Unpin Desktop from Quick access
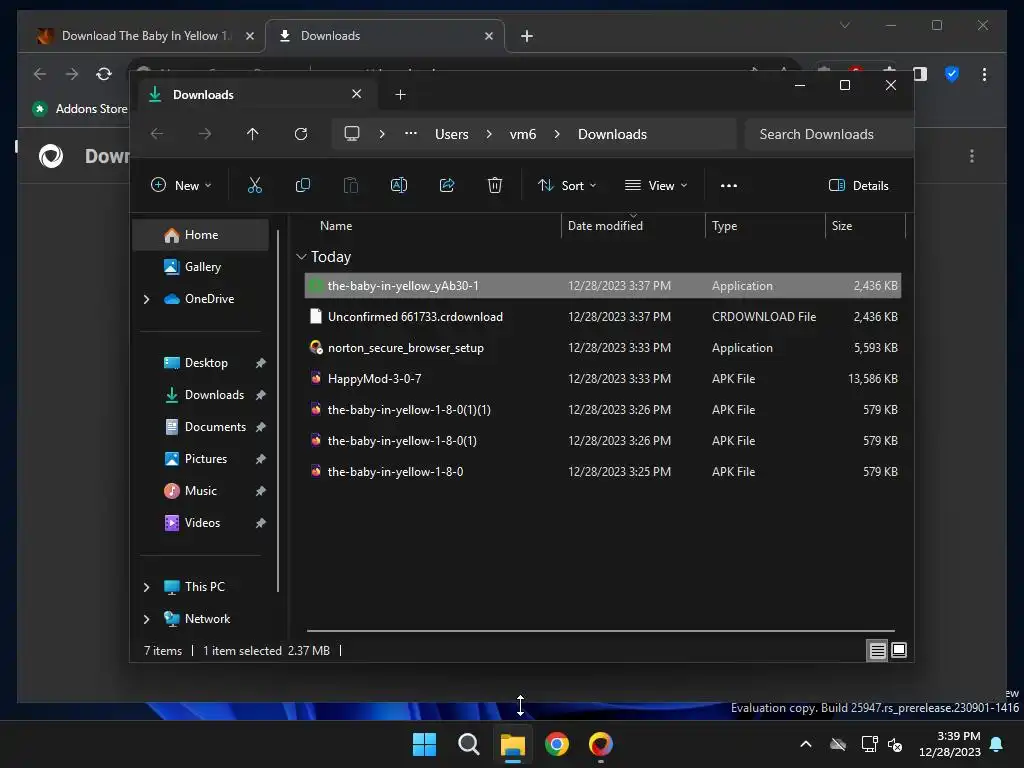This screenshot has width=1024, height=768. (261, 363)
